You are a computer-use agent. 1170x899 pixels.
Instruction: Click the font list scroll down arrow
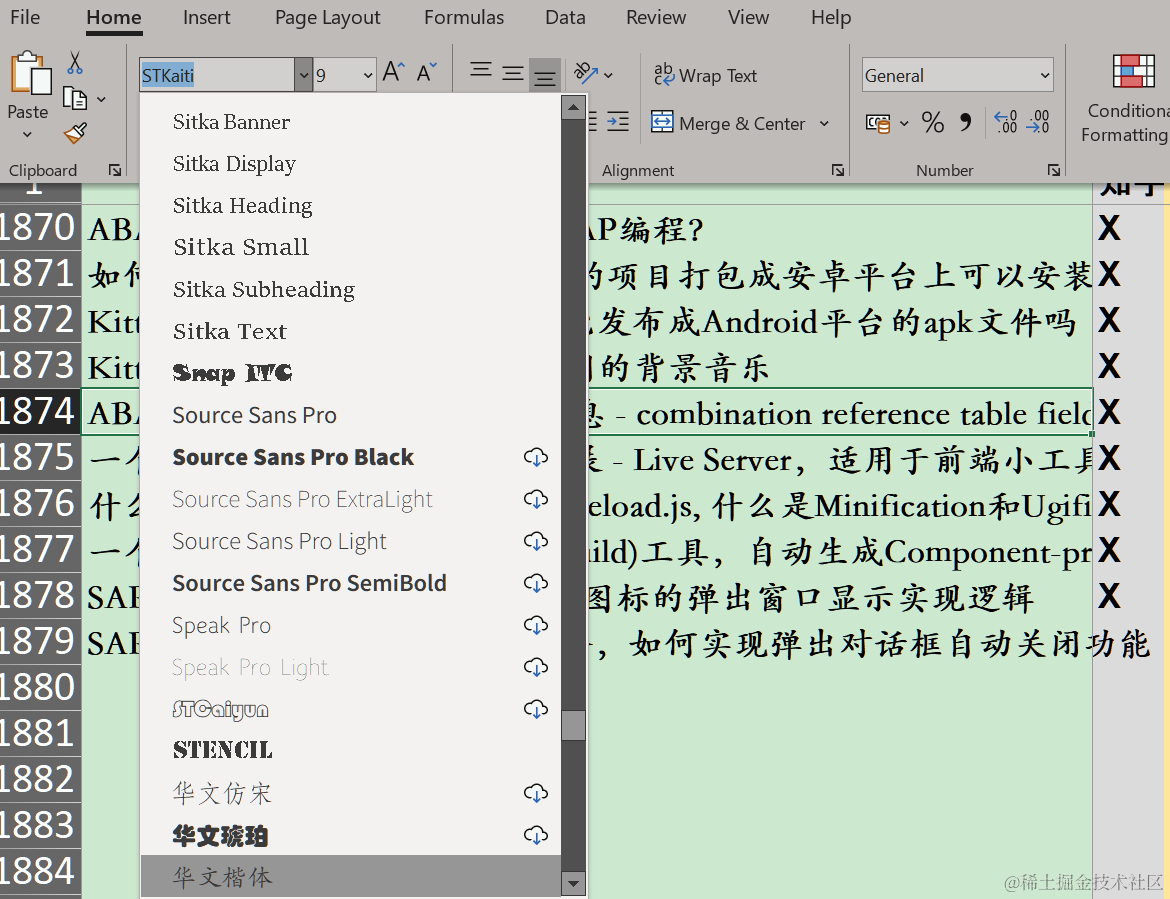[x=573, y=883]
